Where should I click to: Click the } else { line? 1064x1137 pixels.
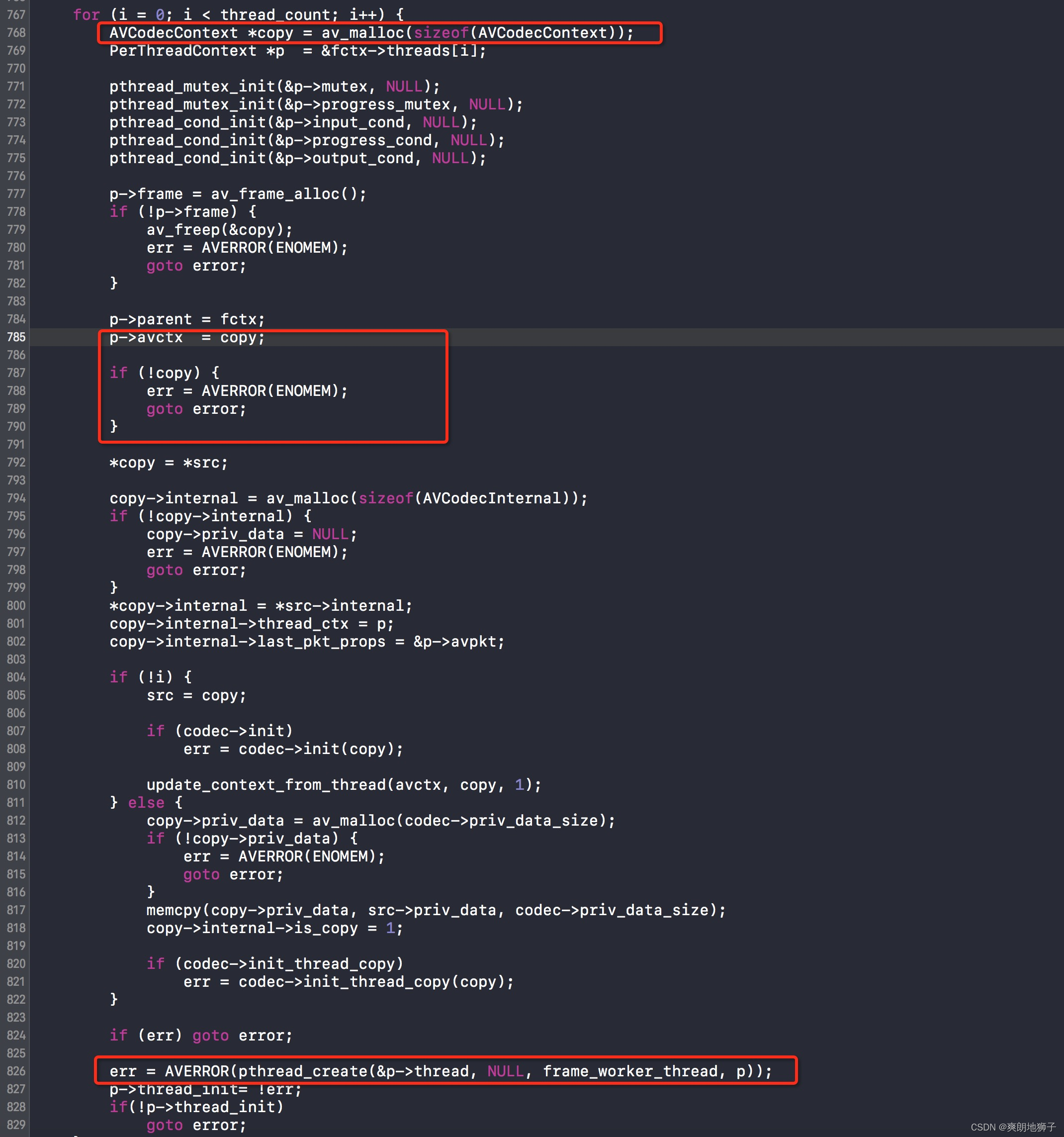point(146,802)
